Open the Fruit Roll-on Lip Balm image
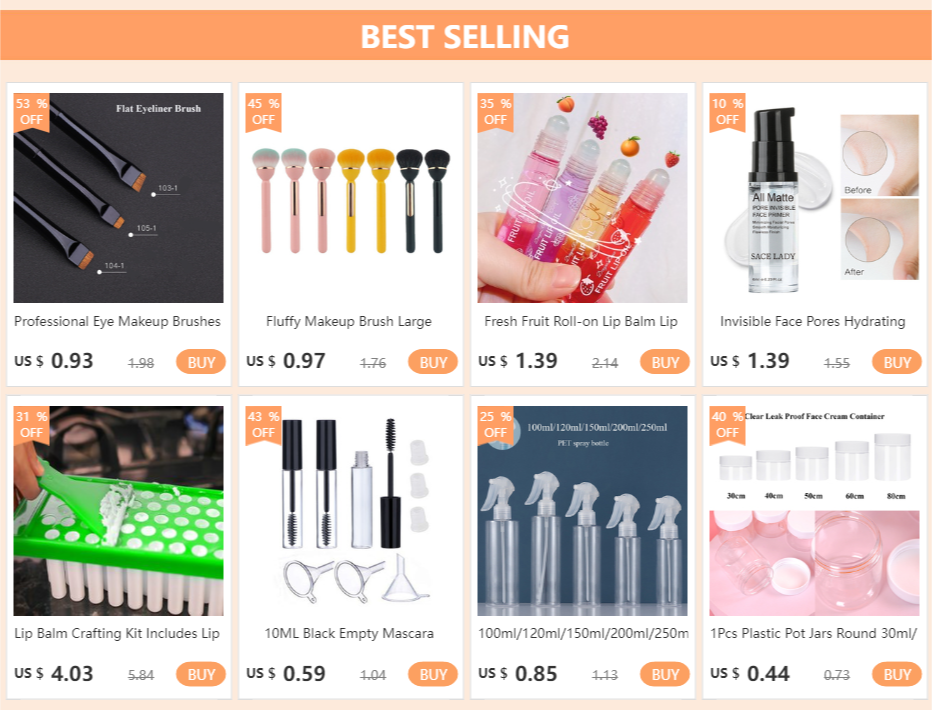 pyautogui.click(x=582, y=198)
